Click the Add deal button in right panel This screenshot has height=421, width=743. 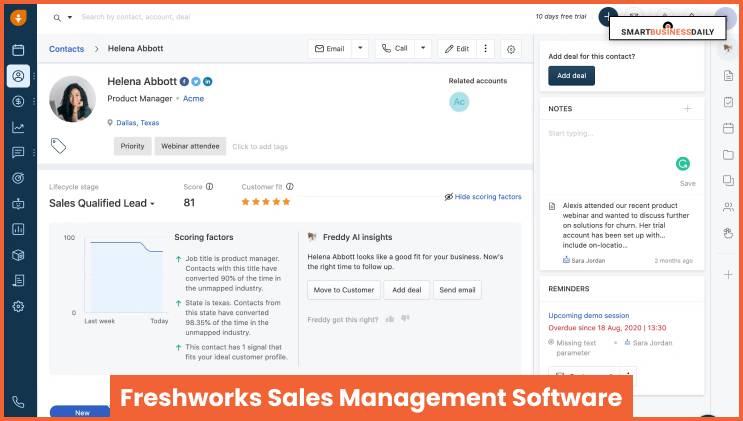click(x=571, y=76)
